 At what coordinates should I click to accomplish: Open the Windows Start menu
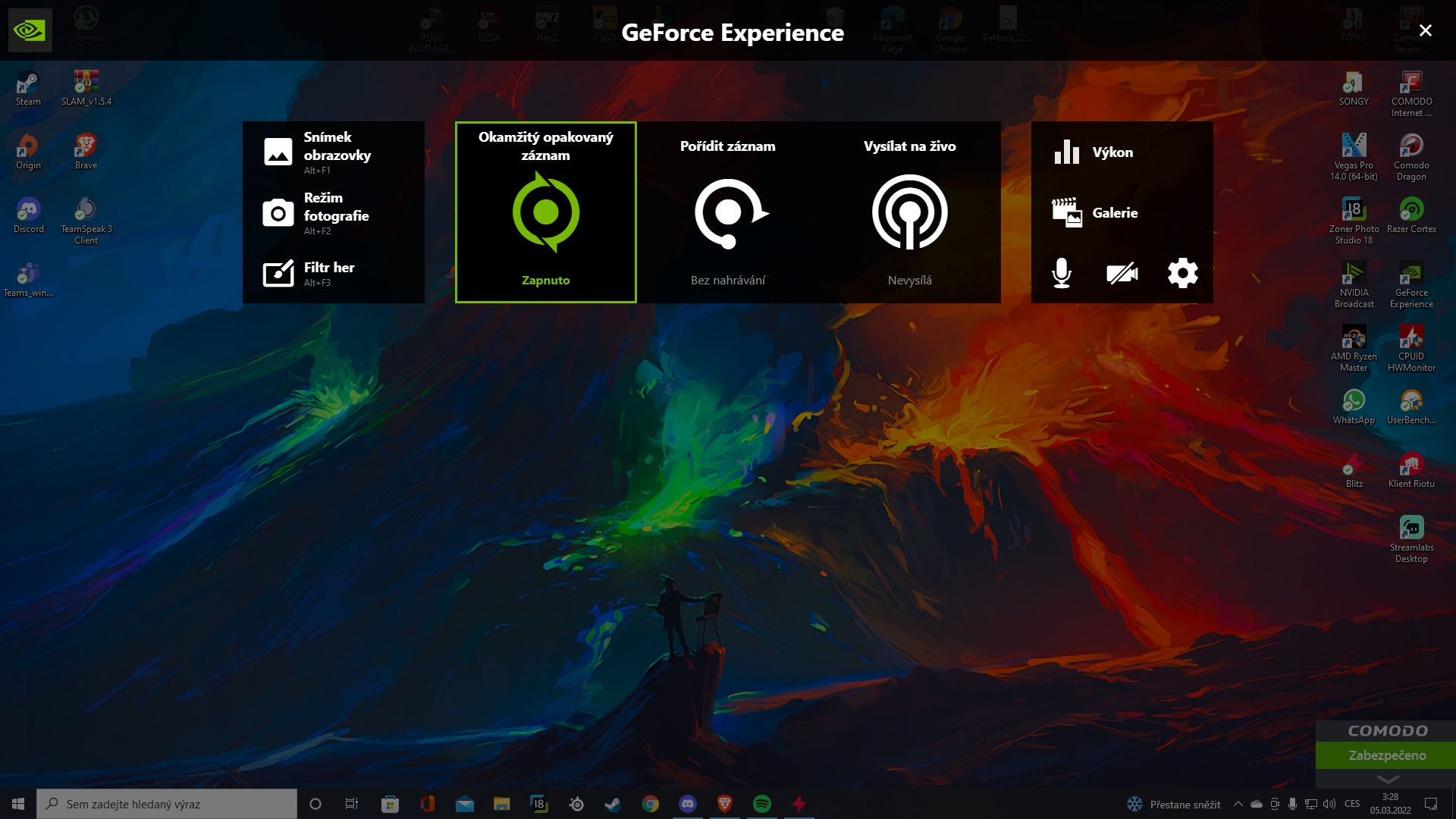(x=18, y=804)
